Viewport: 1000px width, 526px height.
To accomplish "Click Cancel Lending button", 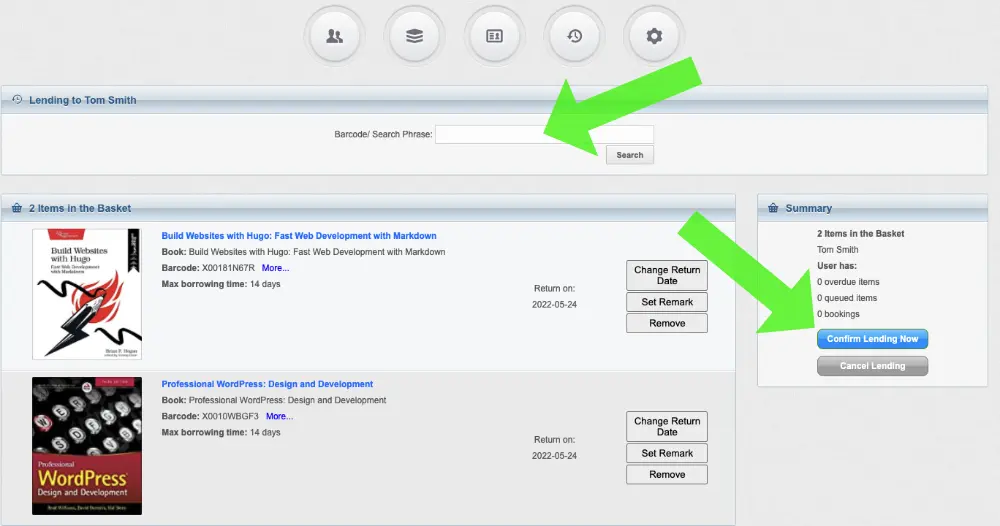I will [872, 366].
